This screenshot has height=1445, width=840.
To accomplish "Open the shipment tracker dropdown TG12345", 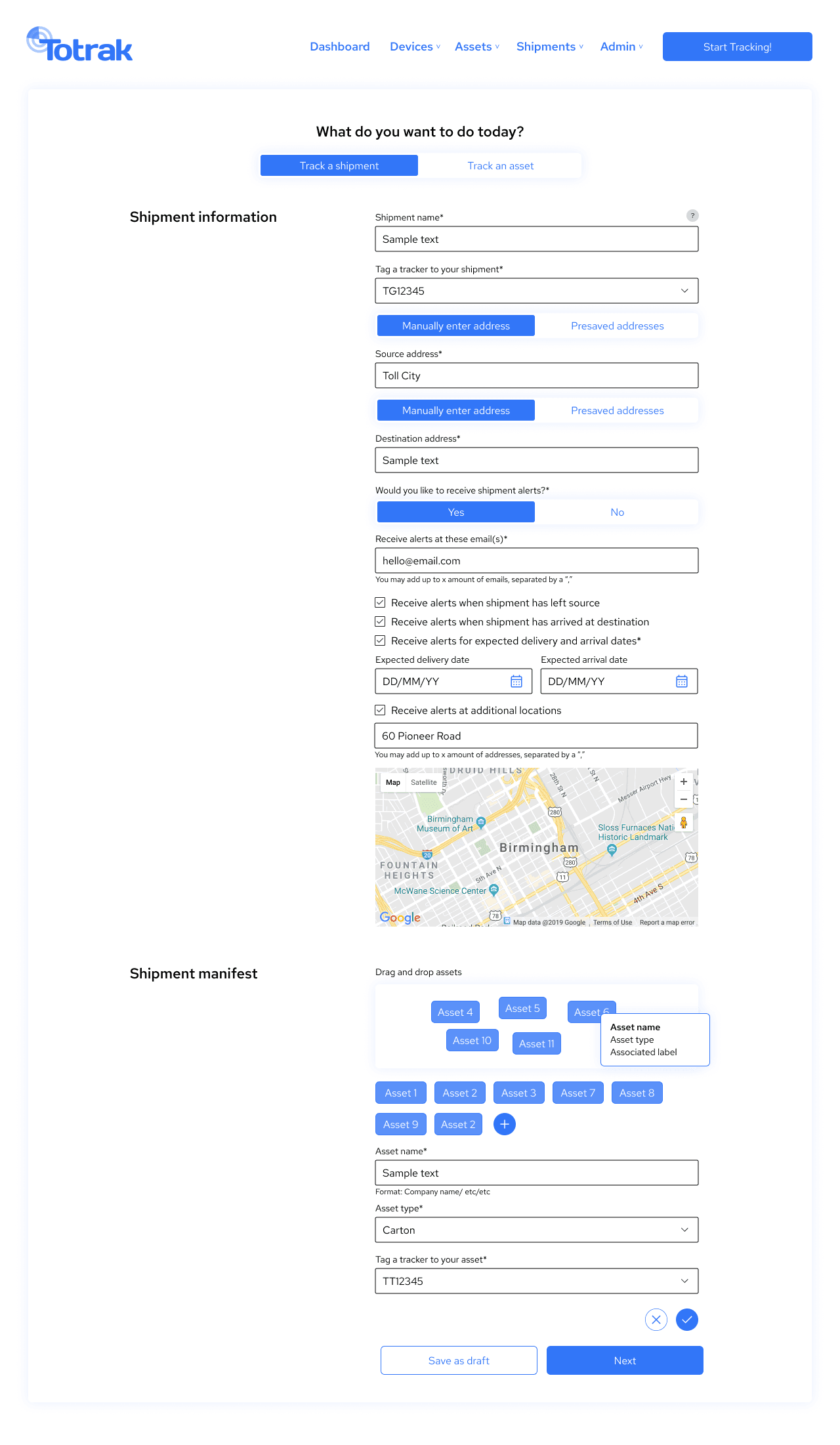I will click(537, 291).
